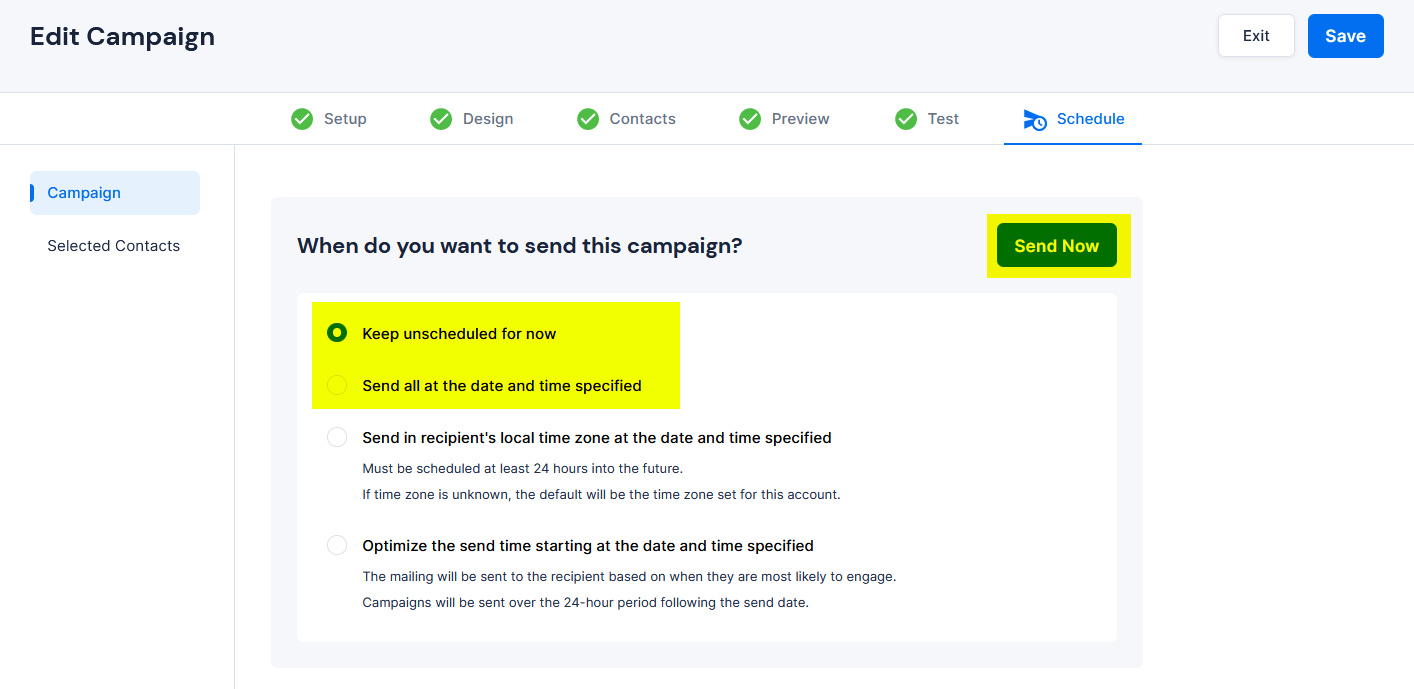Go to the Contacts step tab
The width and height of the screenshot is (1414, 689).
(627, 119)
